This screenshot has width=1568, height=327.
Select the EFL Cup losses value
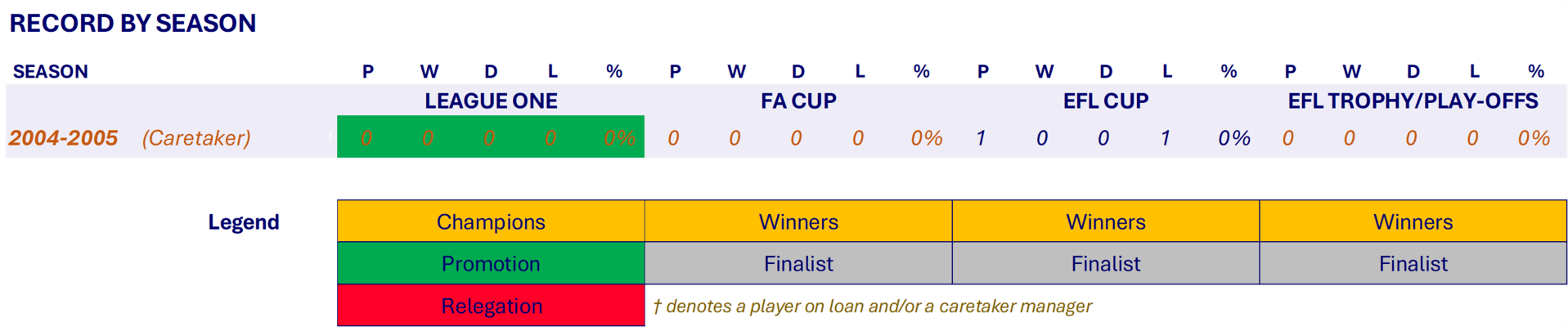(1166, 138)
